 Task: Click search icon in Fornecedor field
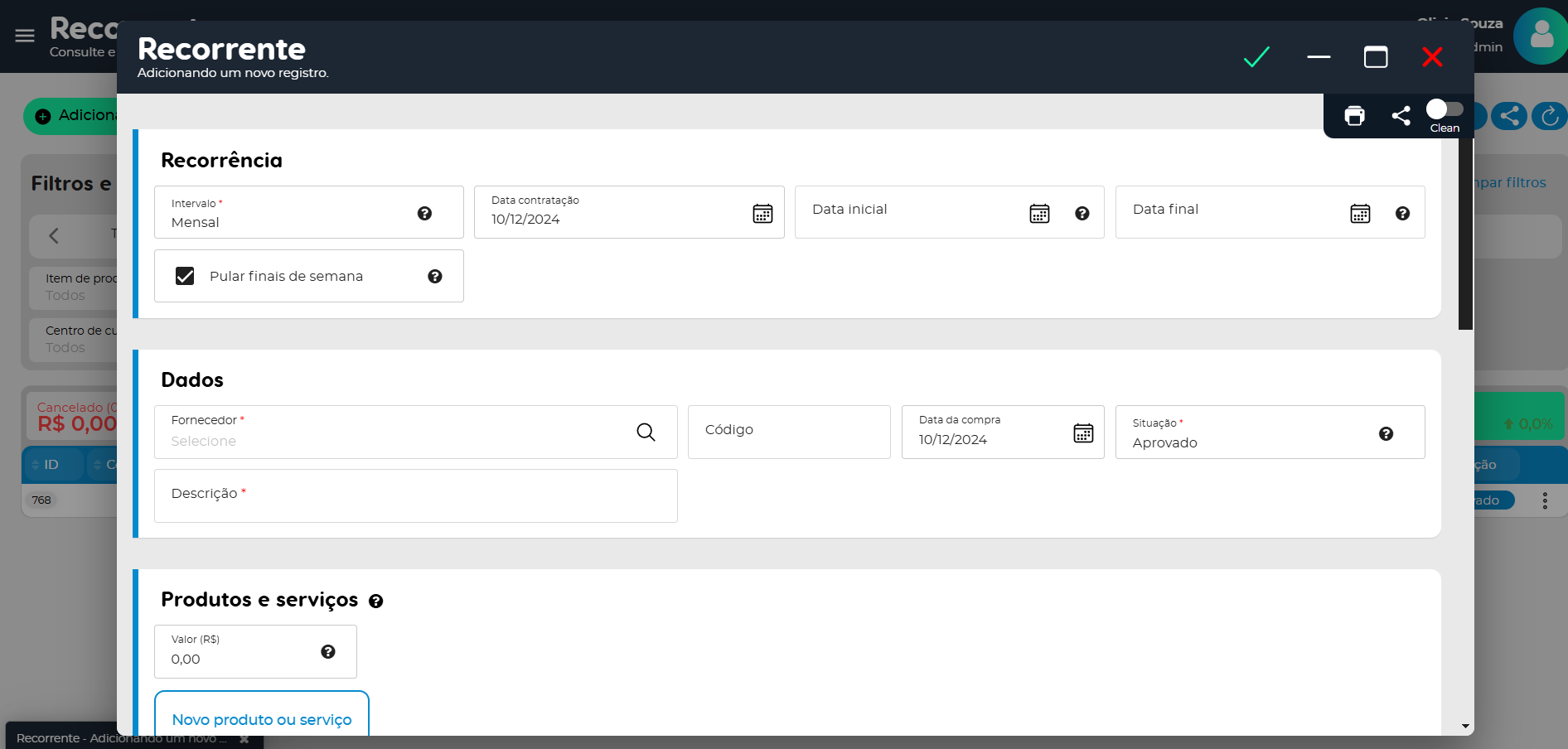click(646, 432)
